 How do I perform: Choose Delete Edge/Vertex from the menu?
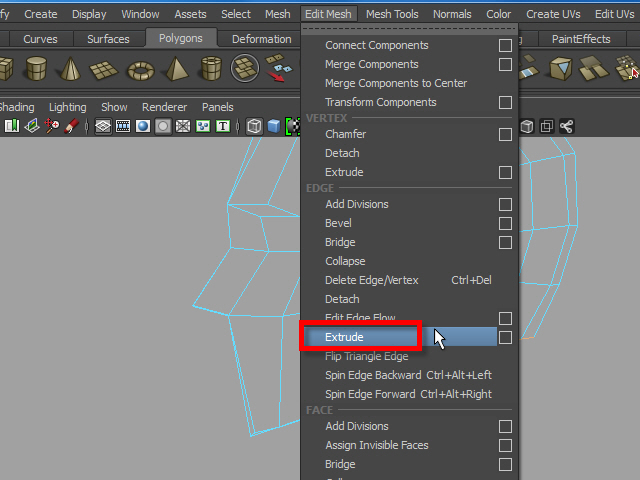pyautogui.click(x=372, y=280)
